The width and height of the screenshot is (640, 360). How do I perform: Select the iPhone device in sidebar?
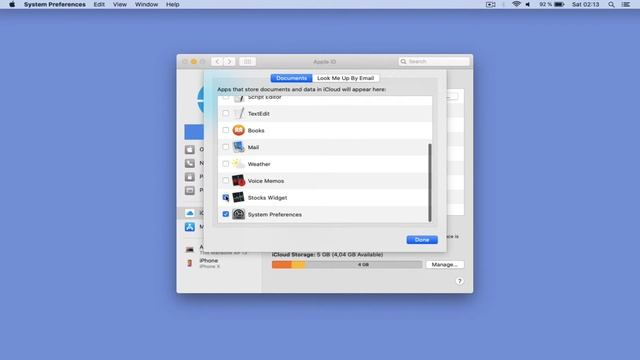pyautogui.click(x=208, y=263)
